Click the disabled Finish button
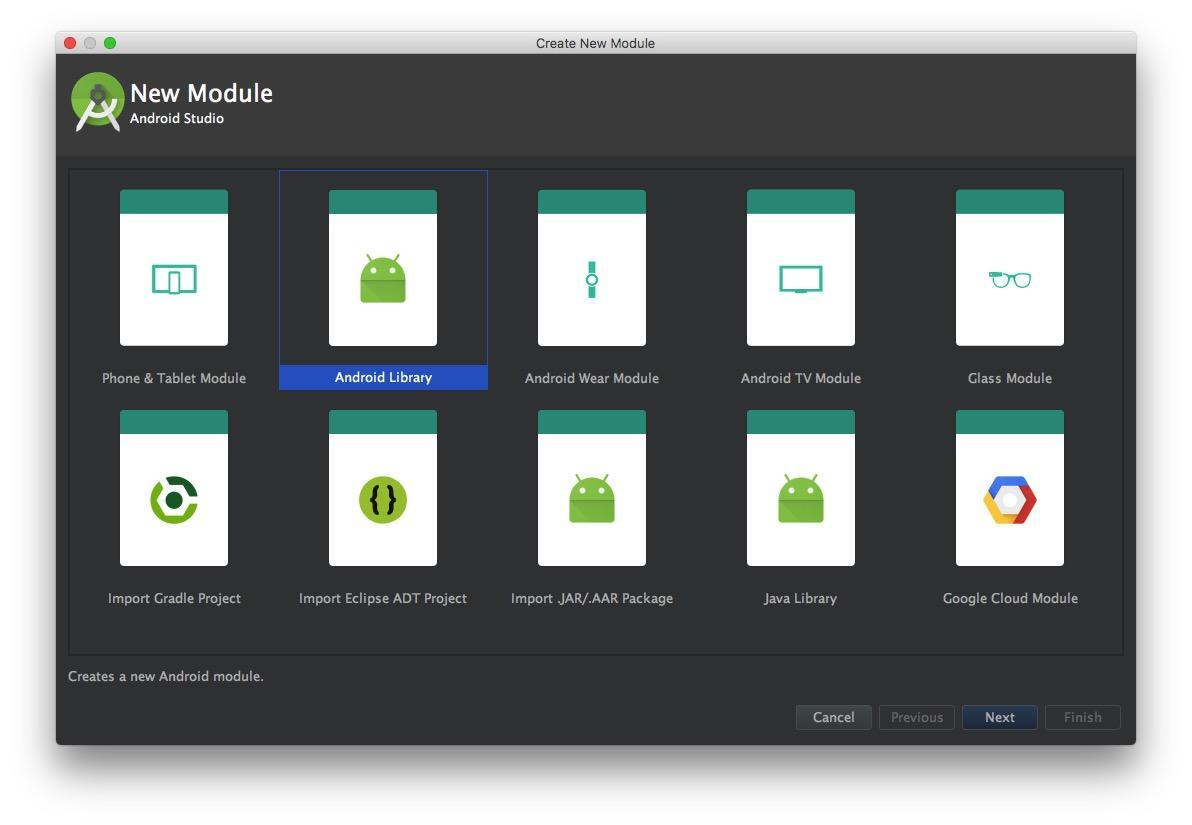The image size is (1192, 825). coord(1083,717)
